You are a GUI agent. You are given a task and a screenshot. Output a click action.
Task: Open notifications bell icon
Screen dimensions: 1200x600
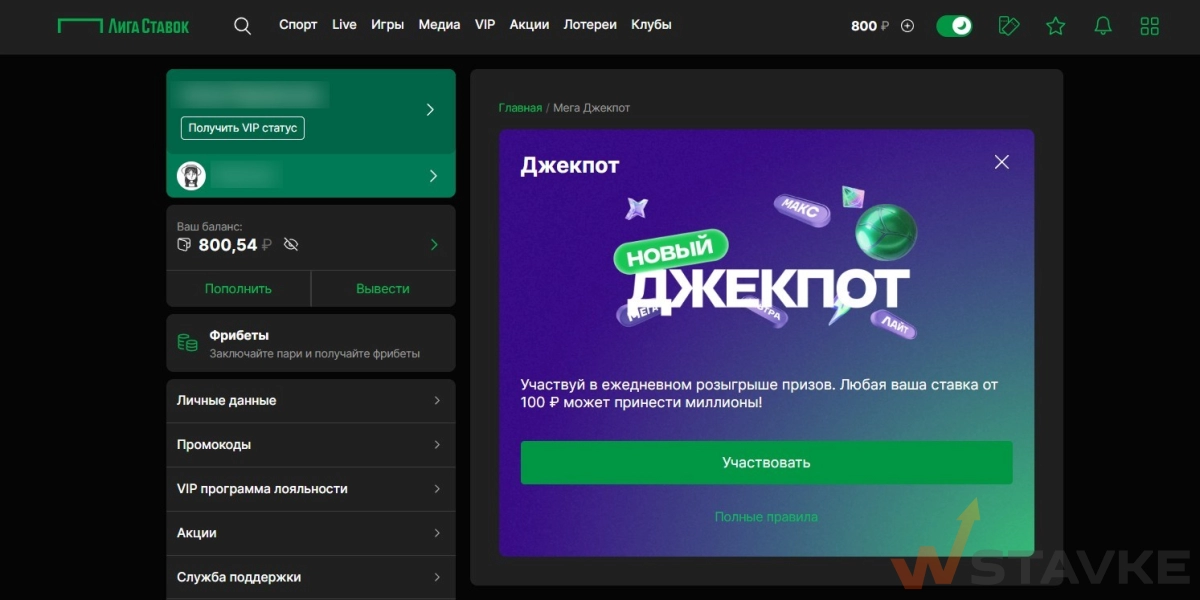tap(1103, 26)
